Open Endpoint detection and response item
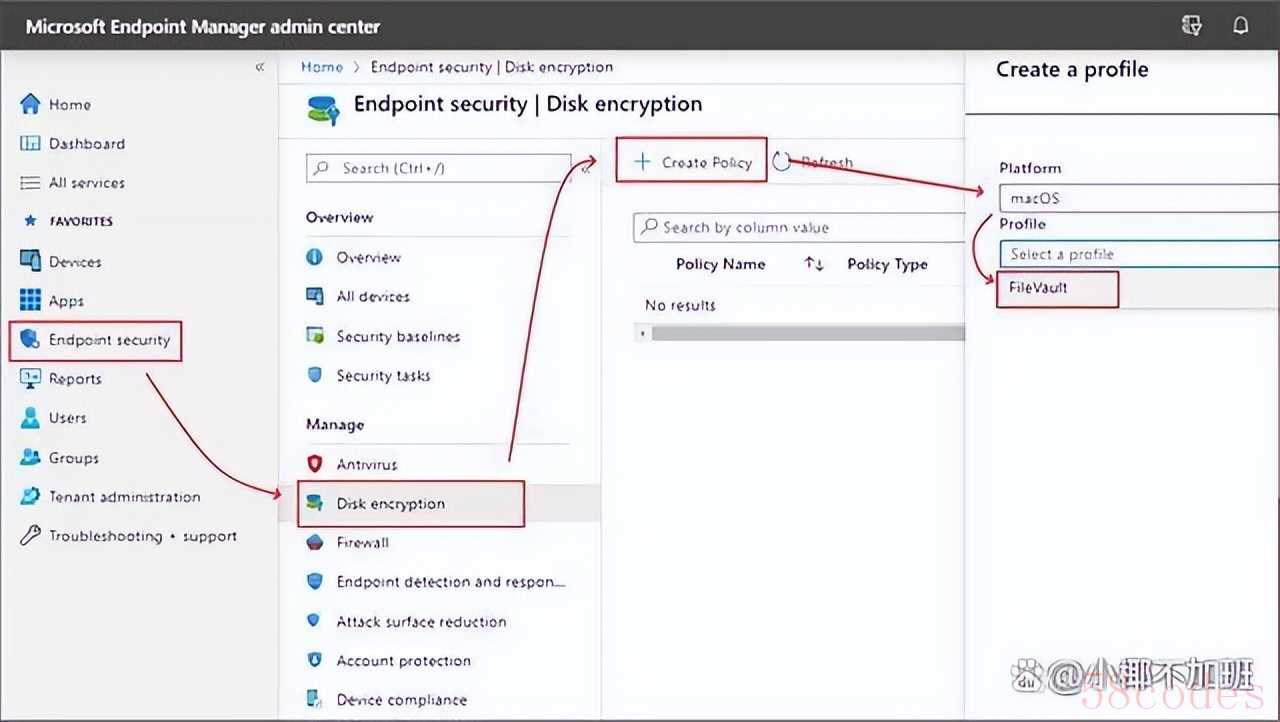This screenshot has width=1280, height=722. tap(451, 581)
